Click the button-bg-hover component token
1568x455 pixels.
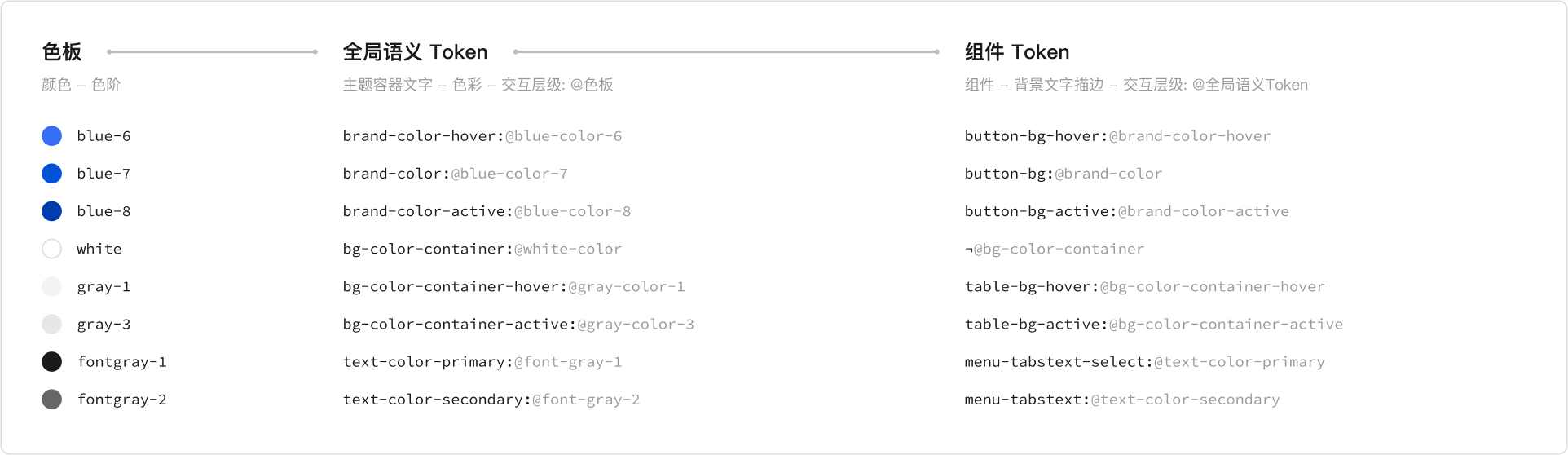coord(1034,136)
